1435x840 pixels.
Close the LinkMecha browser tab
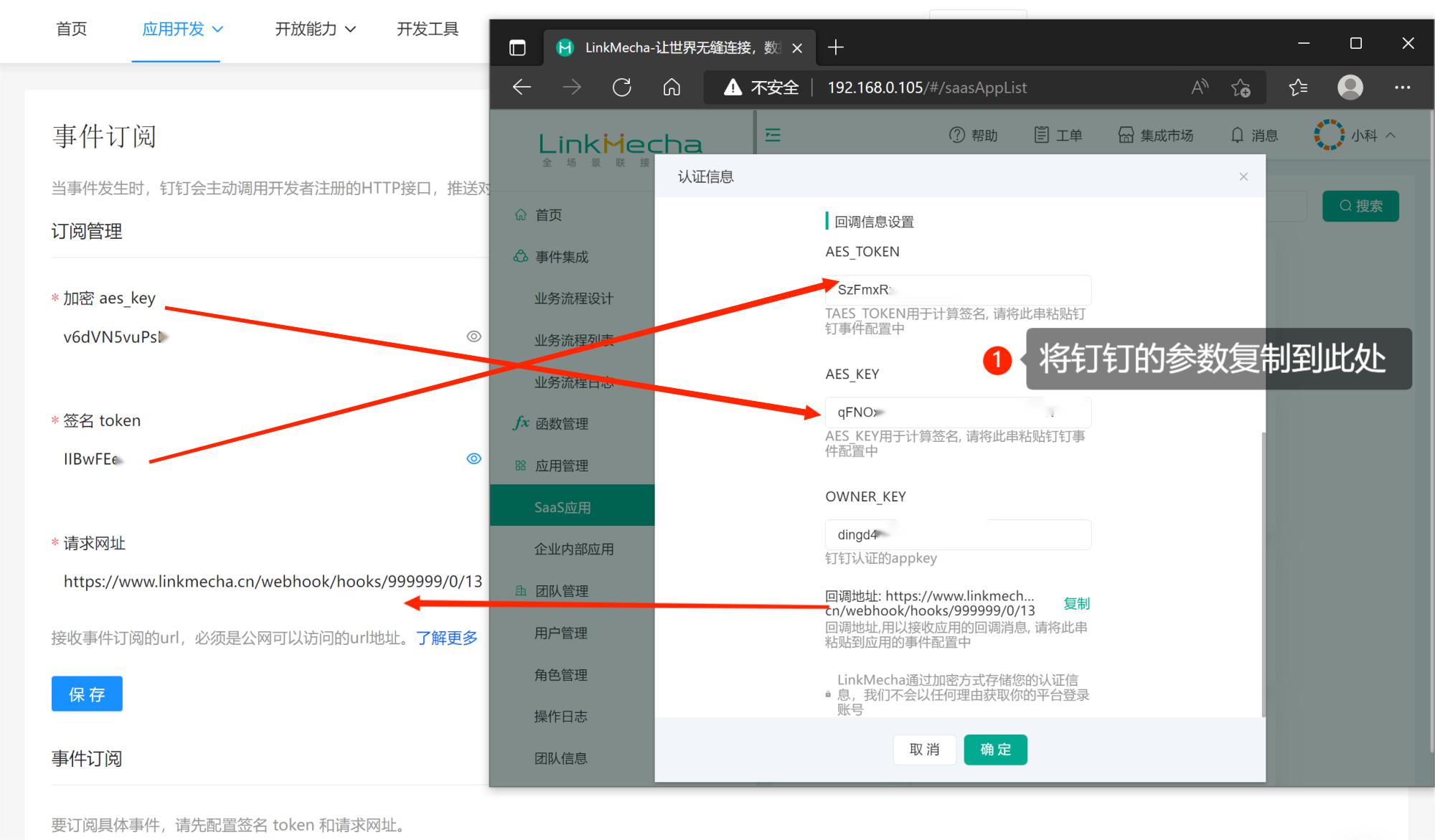797,48
